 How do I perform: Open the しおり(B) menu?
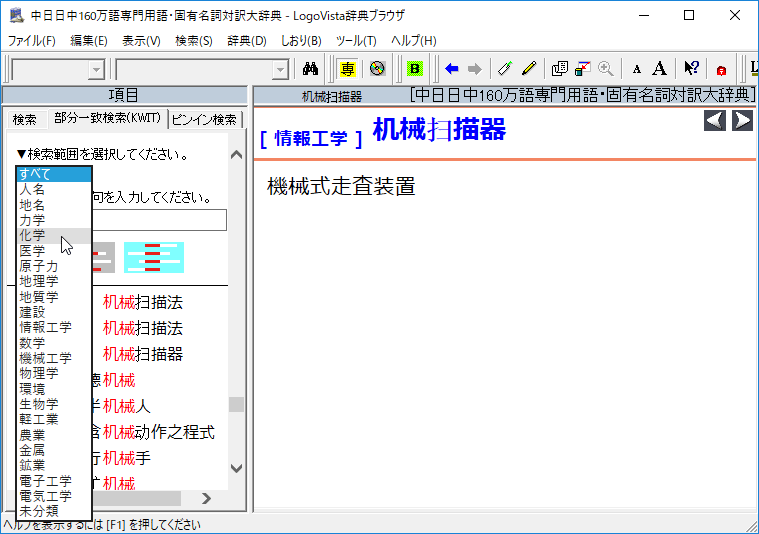[301, 41]
